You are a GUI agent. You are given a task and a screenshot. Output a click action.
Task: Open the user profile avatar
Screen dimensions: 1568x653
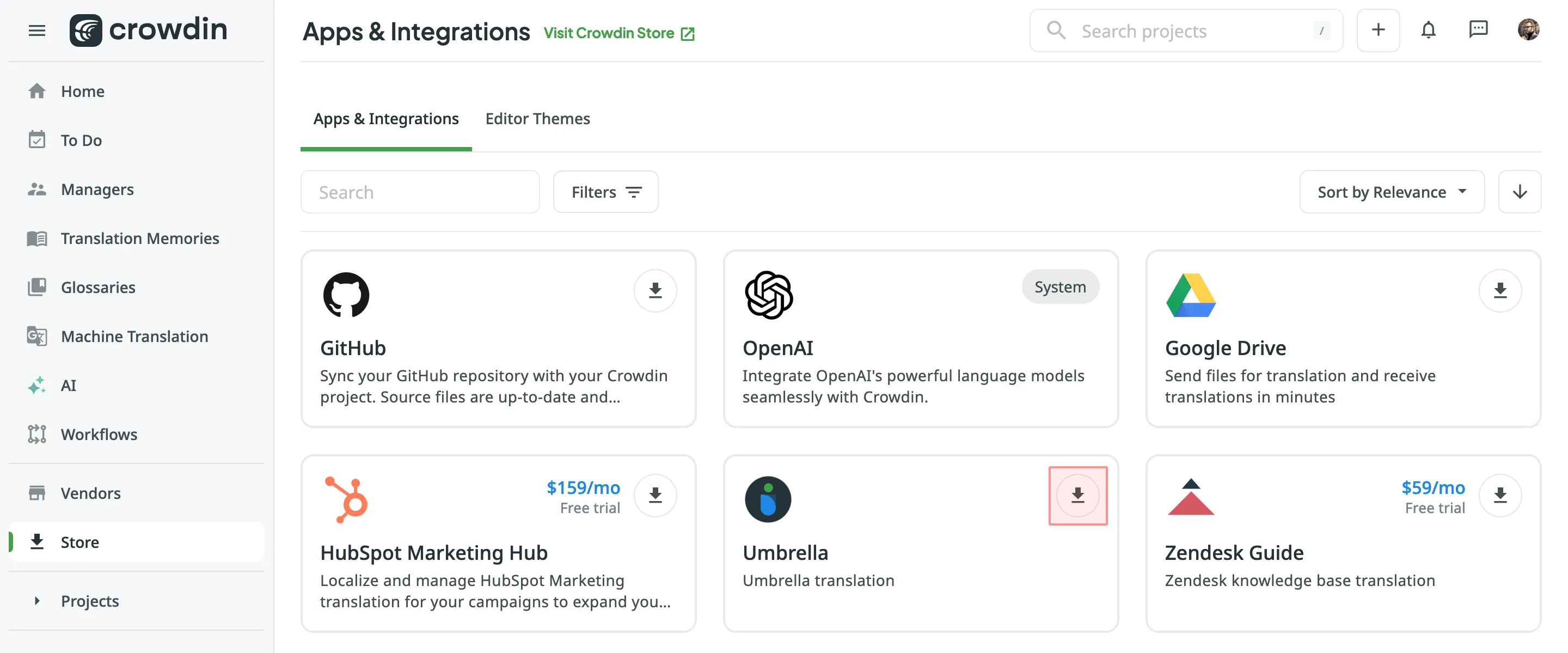[x=1528, y=30]
